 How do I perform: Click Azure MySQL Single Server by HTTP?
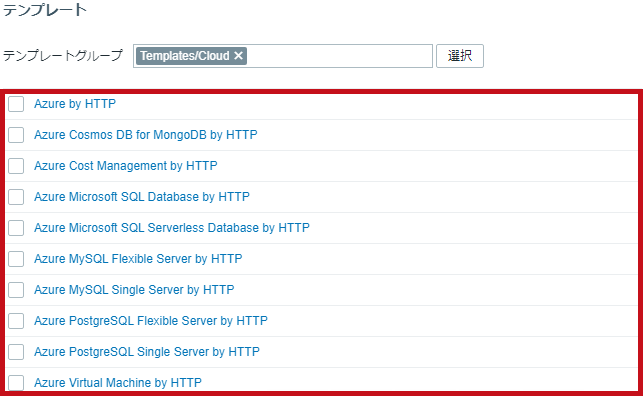coord(134,290)
